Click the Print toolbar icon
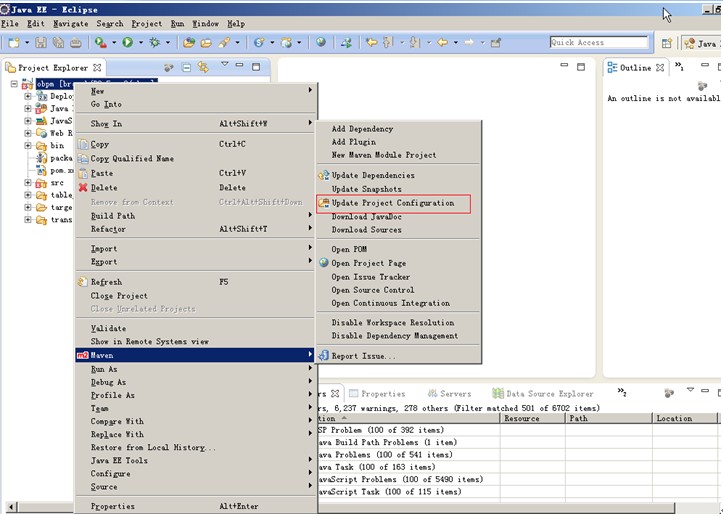Viewport: 723px width, 516px height. click(x=76, y=43)
